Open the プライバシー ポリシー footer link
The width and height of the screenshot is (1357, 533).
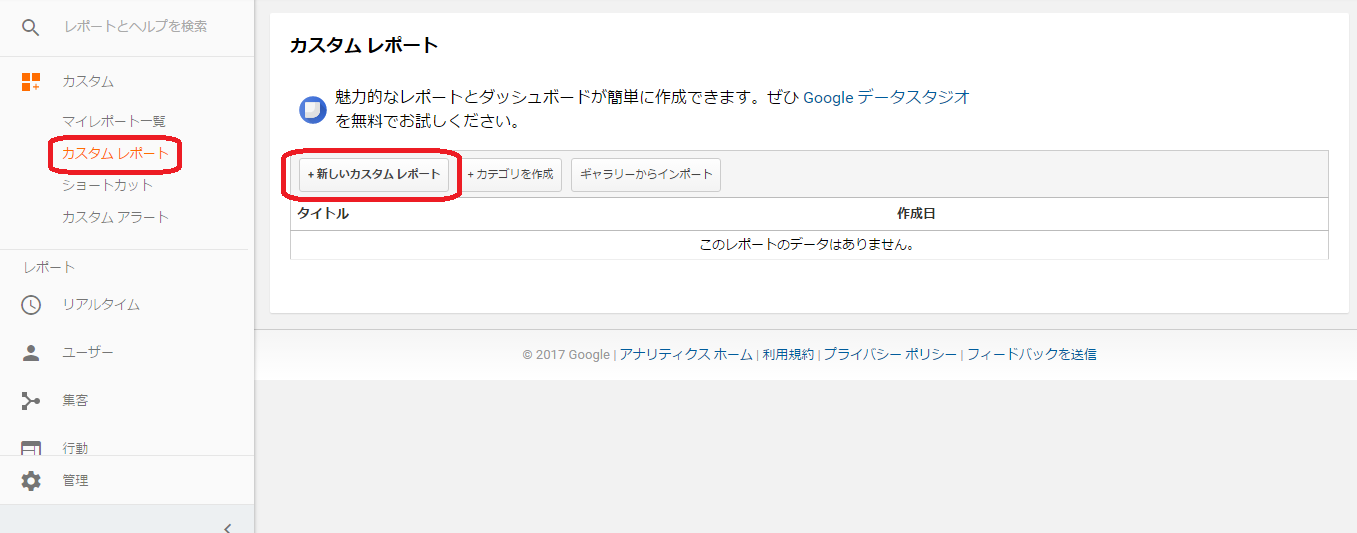tap(890, 354)
